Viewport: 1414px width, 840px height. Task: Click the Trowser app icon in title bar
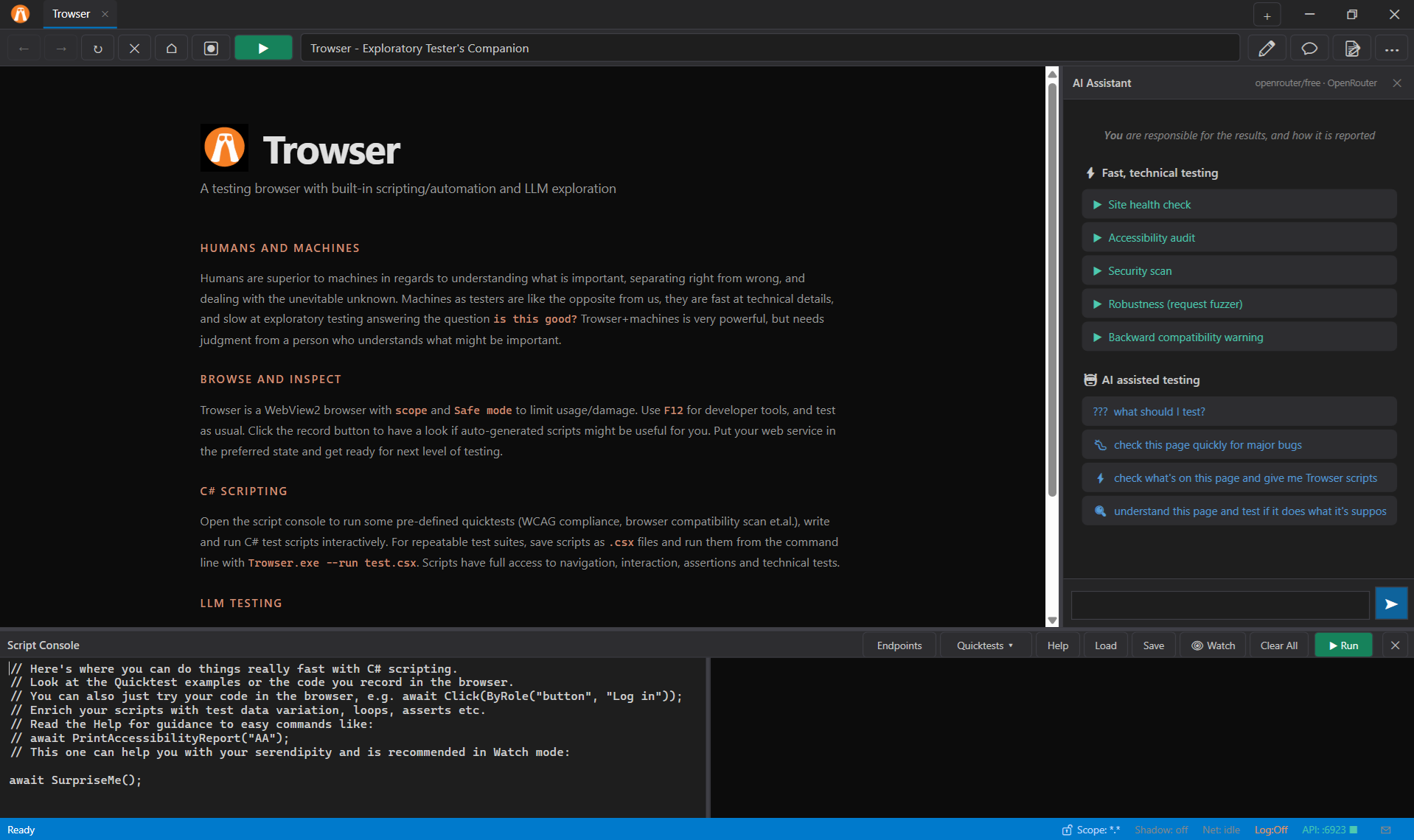tap(20, 14)
